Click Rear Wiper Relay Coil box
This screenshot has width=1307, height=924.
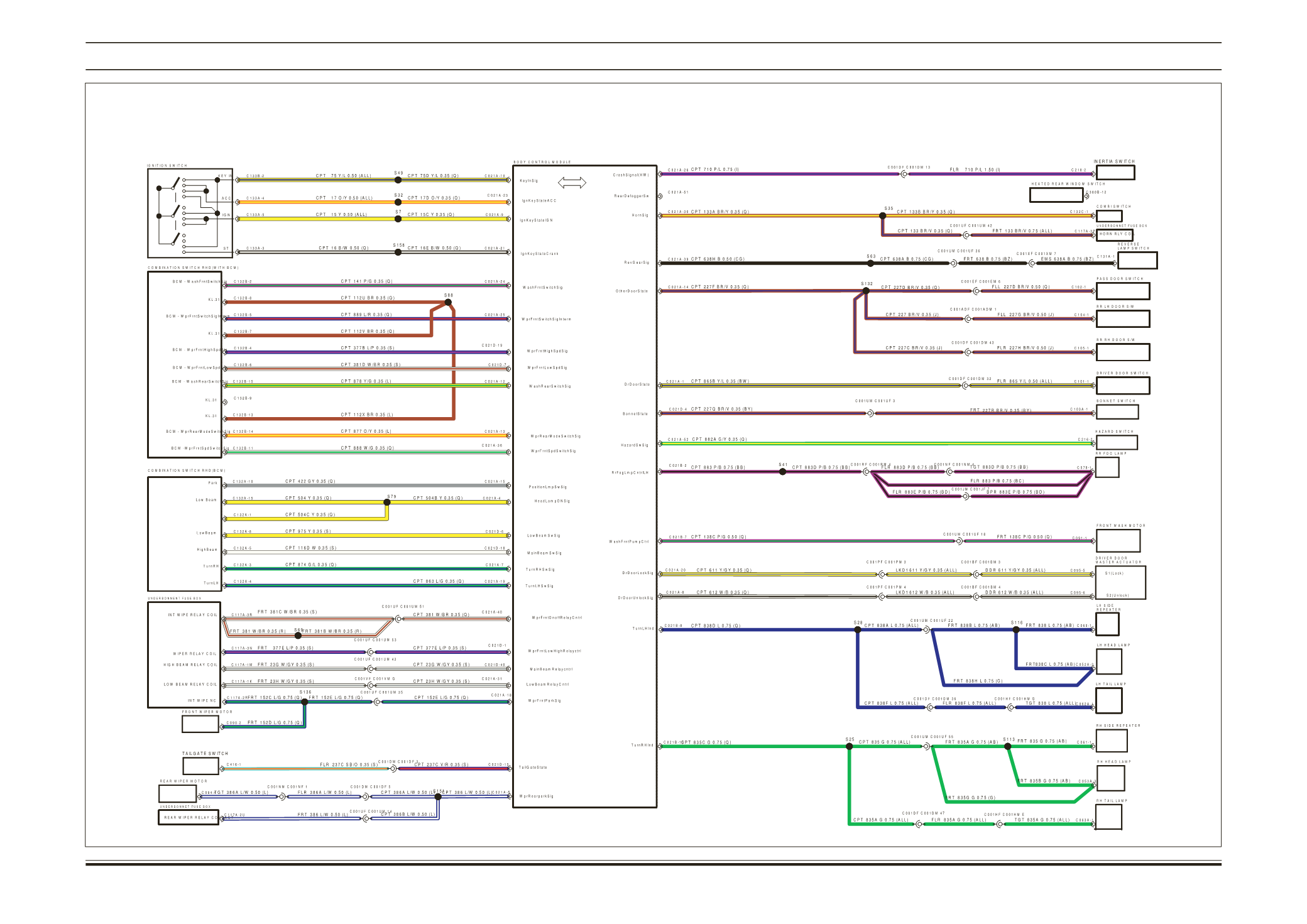[189, 817]
